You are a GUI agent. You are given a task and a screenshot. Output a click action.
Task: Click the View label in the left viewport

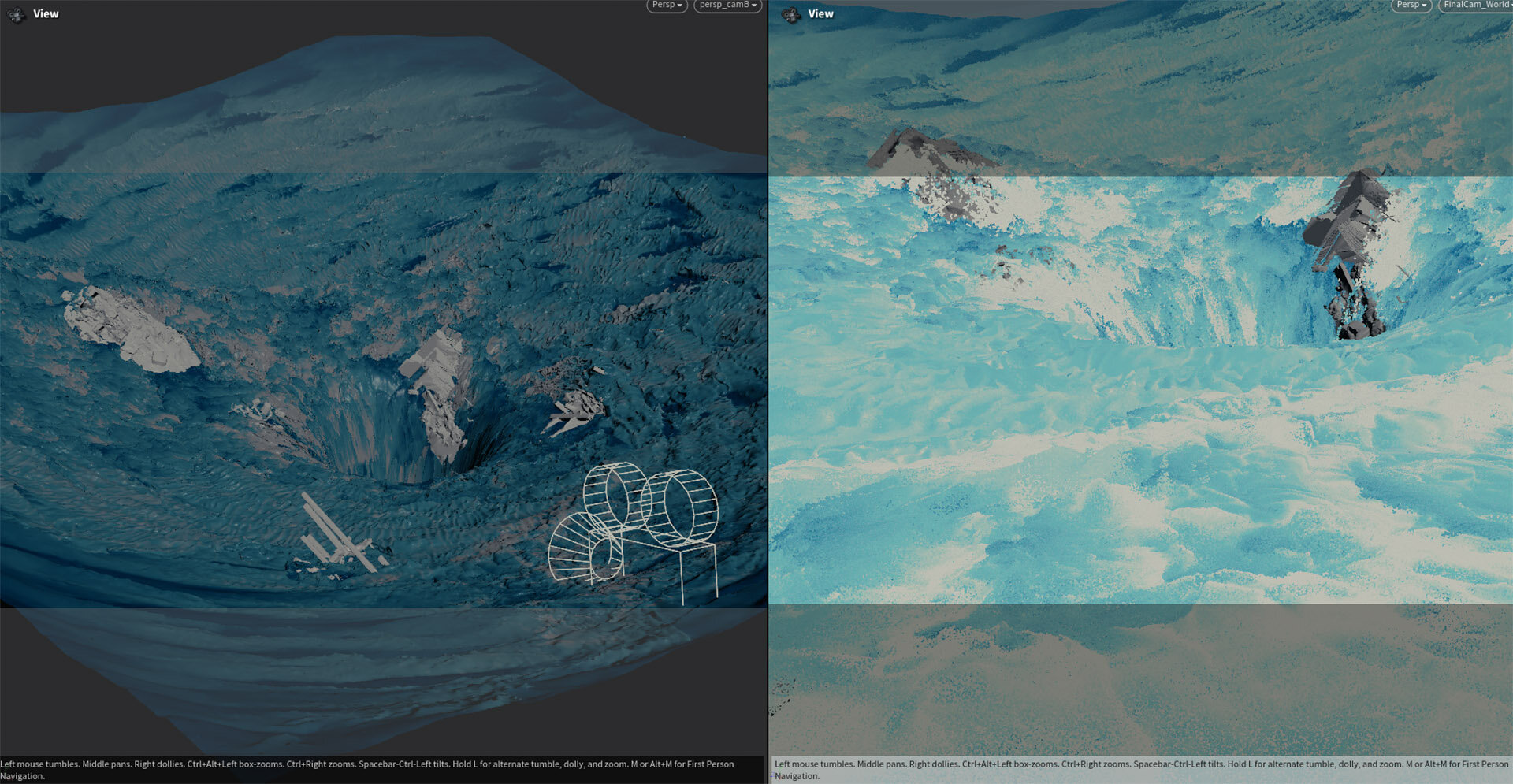coord(46,14)
